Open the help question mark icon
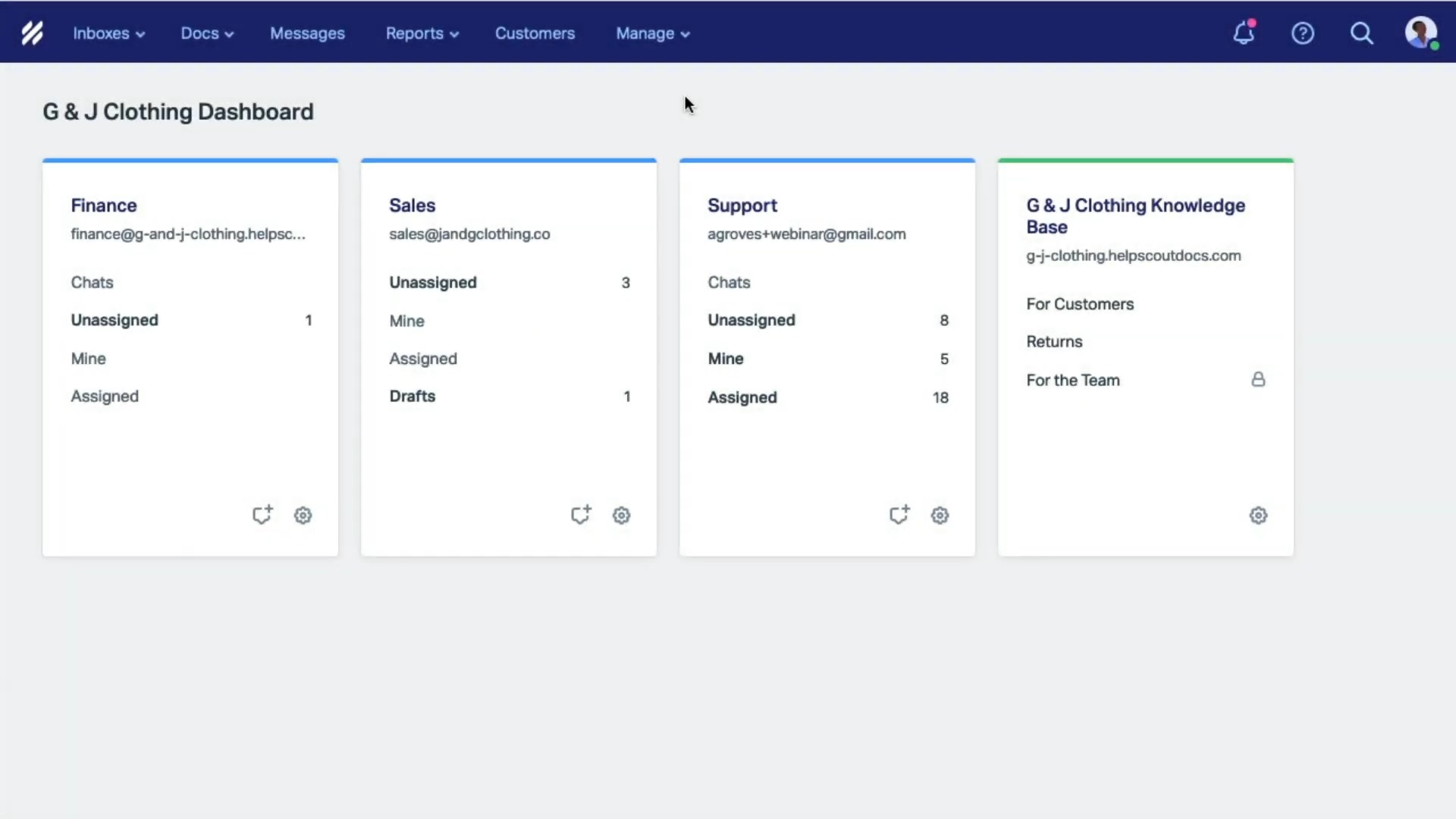The image size is (1456, 819). pos(1303,33)
